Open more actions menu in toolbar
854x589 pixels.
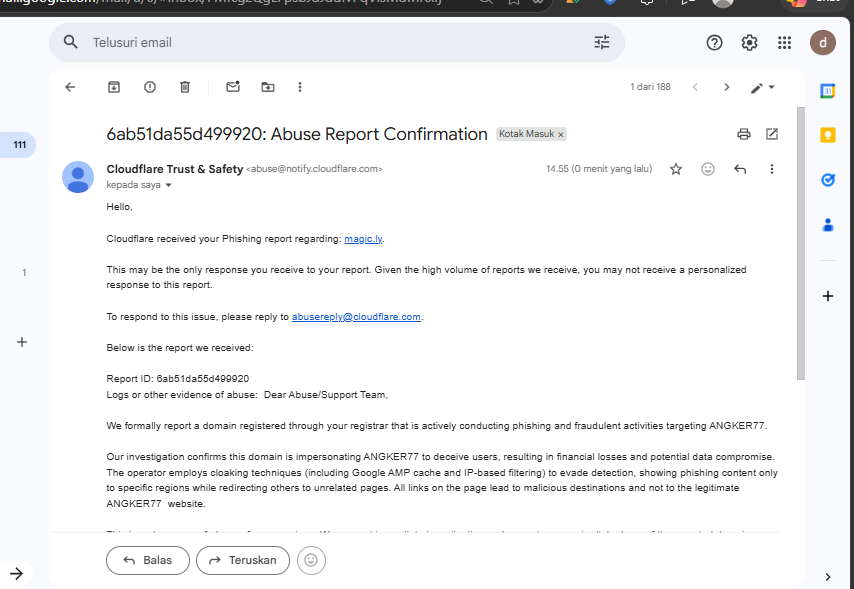(300, 87)
